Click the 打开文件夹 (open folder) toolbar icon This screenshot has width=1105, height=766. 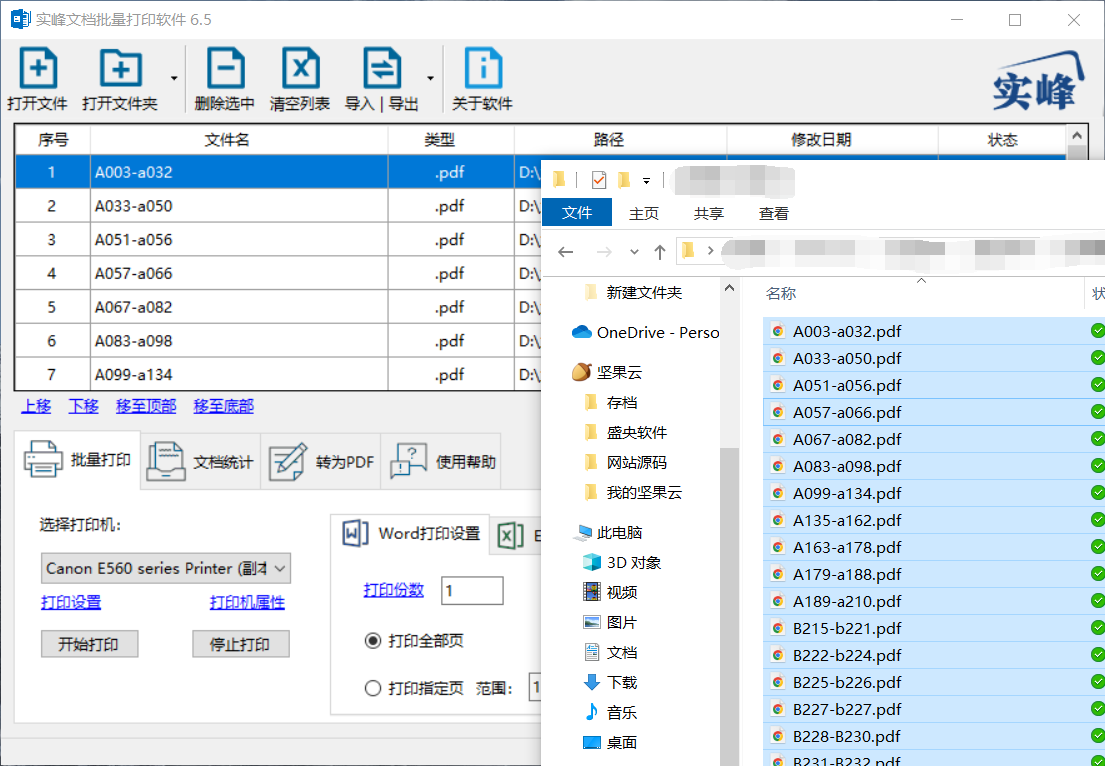(x=121, y=69)
